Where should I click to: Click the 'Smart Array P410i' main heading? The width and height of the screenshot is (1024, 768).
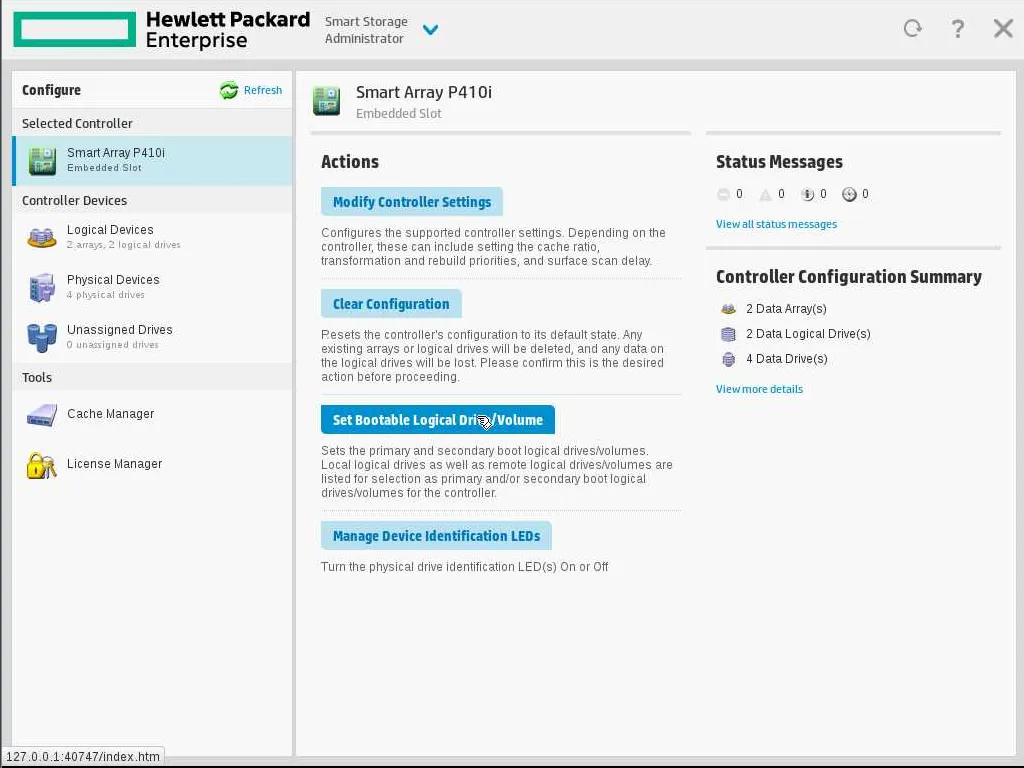point(423,93)
